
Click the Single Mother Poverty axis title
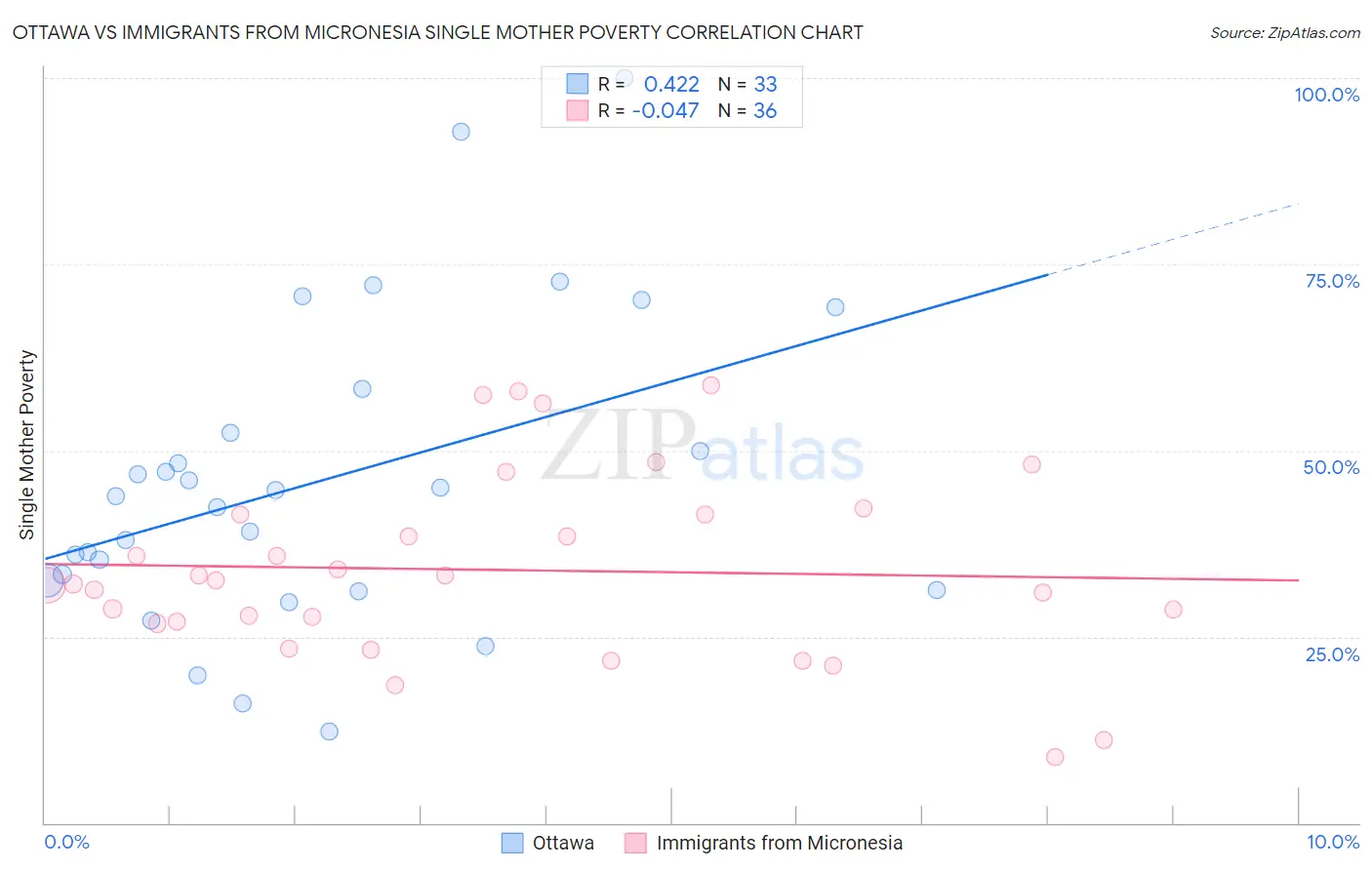tap(26, 445)
